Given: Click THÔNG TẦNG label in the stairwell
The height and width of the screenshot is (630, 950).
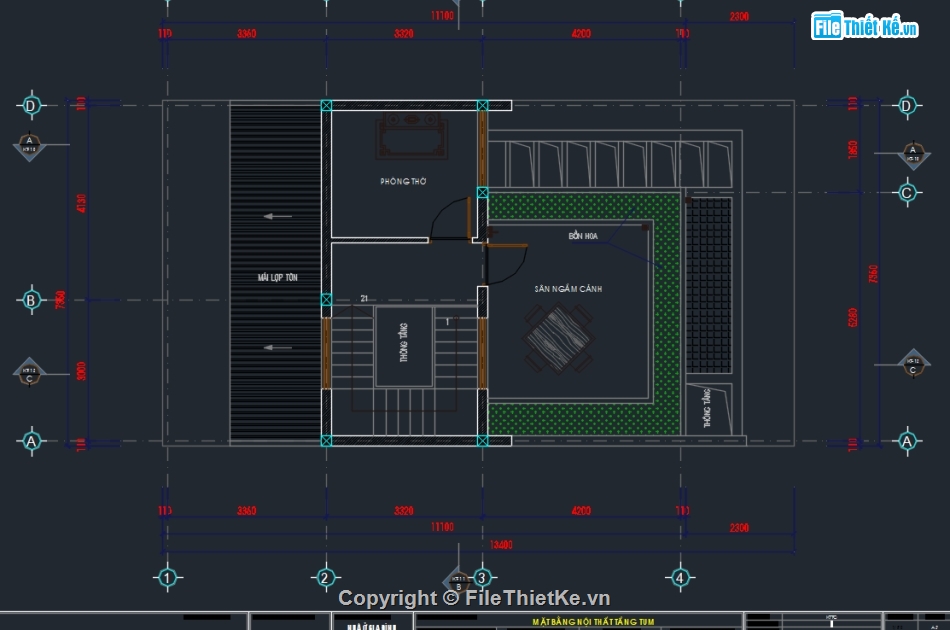Looking at the screenshot, I should click(x=404, y=343).
